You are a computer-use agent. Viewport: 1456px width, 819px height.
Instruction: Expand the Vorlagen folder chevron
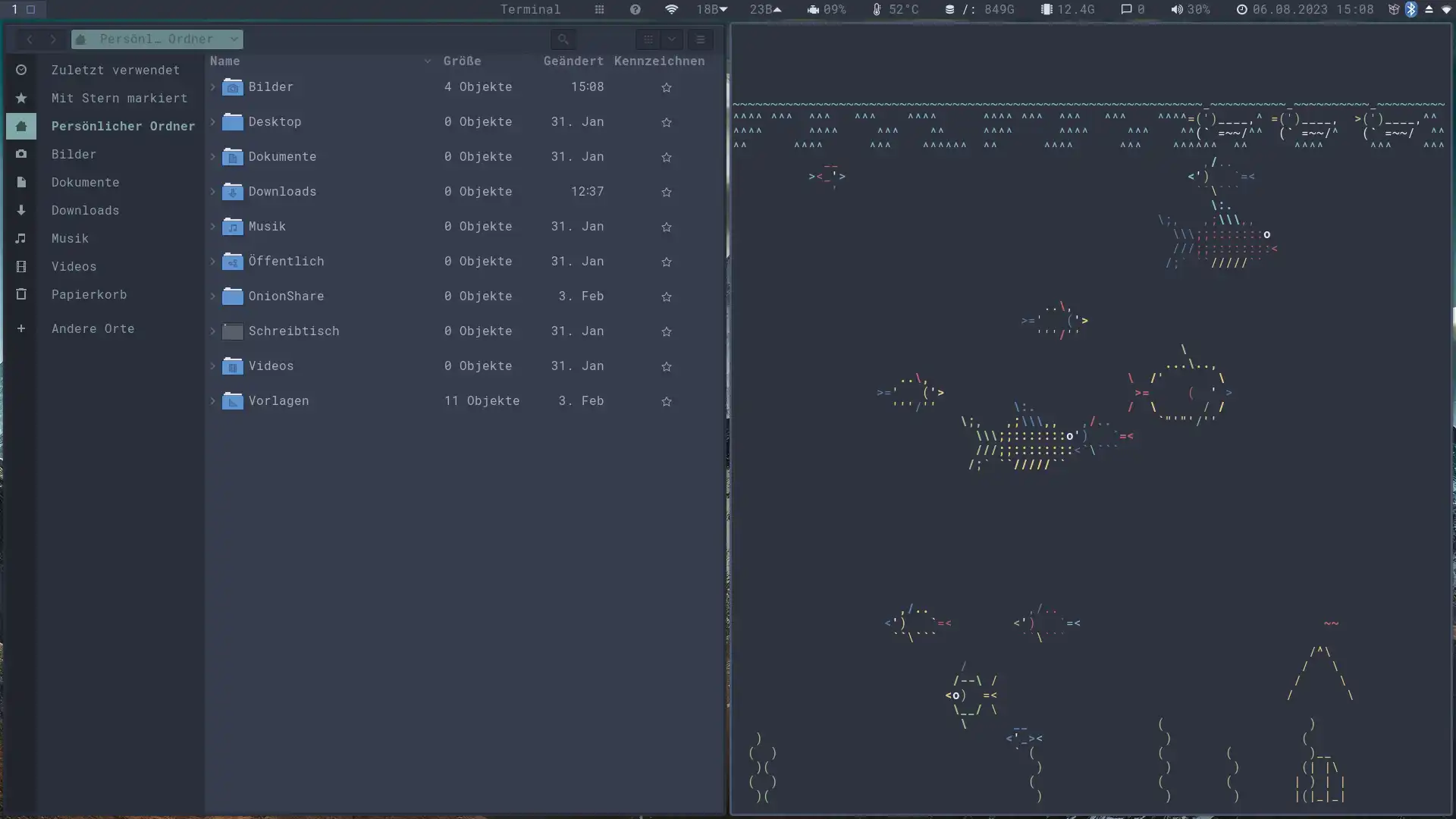coord(213,400)
